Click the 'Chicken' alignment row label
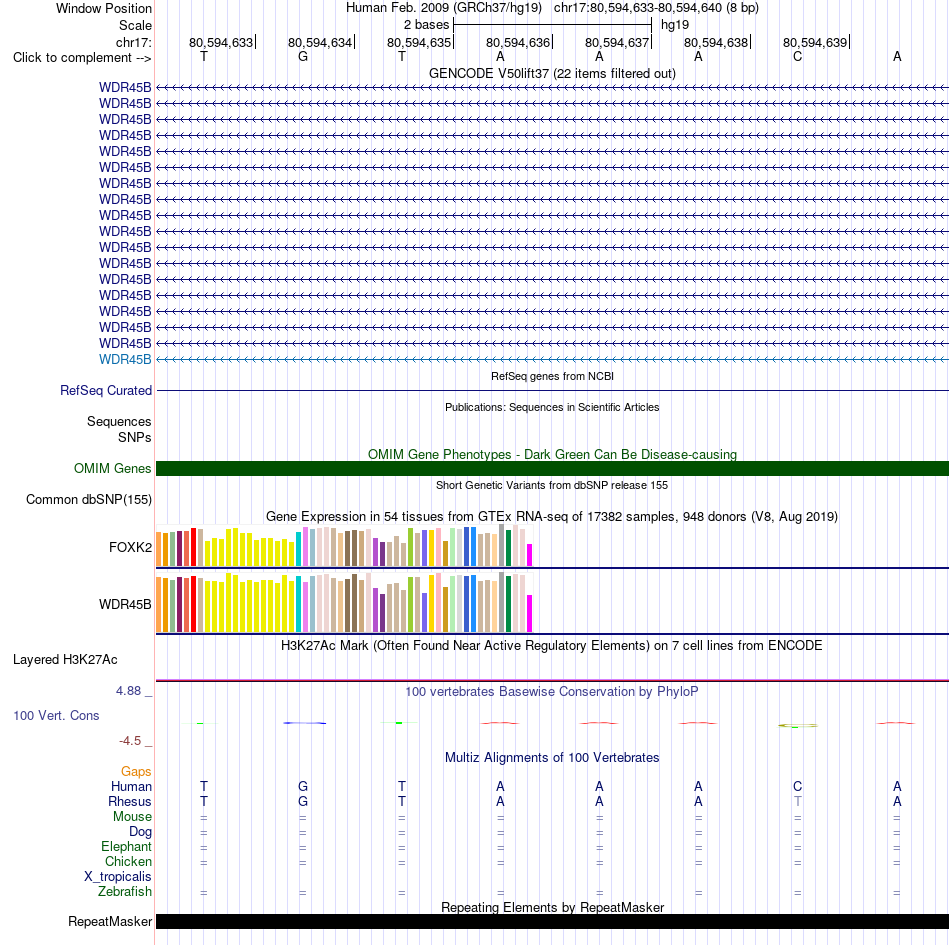Viewport: 950px width, 945px height. [x=128, y=861]
